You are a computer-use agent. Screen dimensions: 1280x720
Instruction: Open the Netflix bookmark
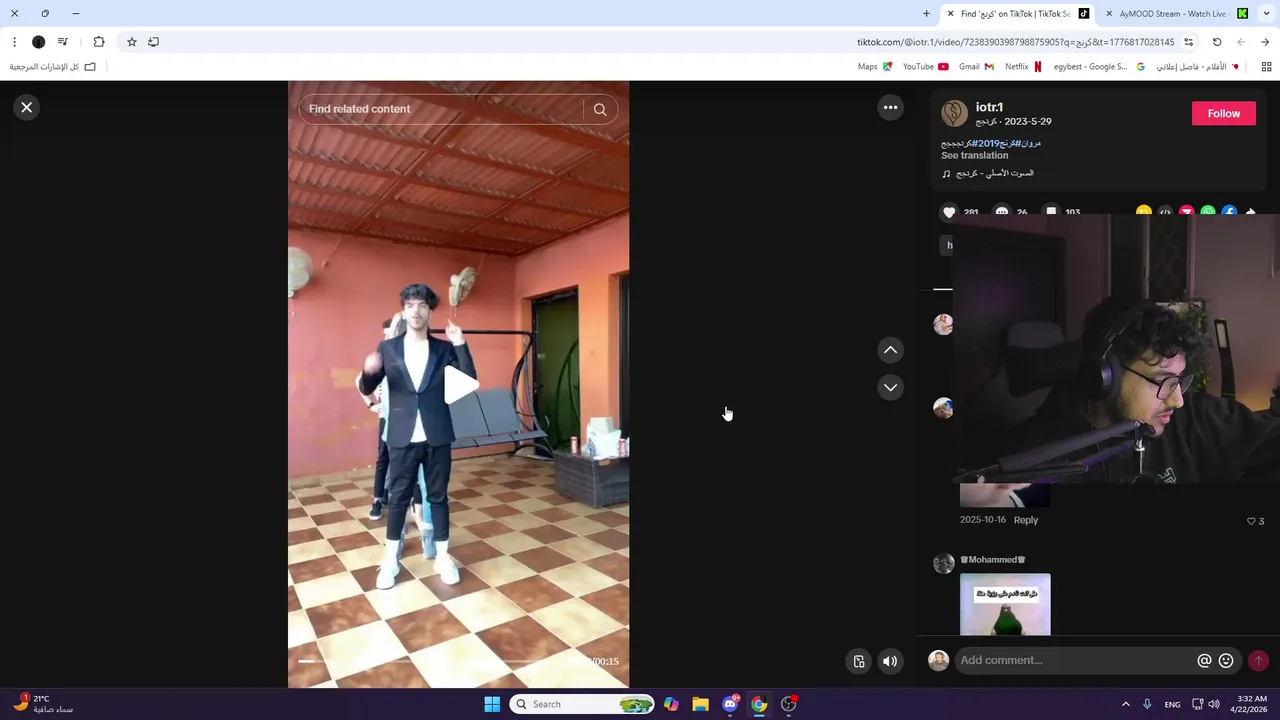[x=1023, y=67]
